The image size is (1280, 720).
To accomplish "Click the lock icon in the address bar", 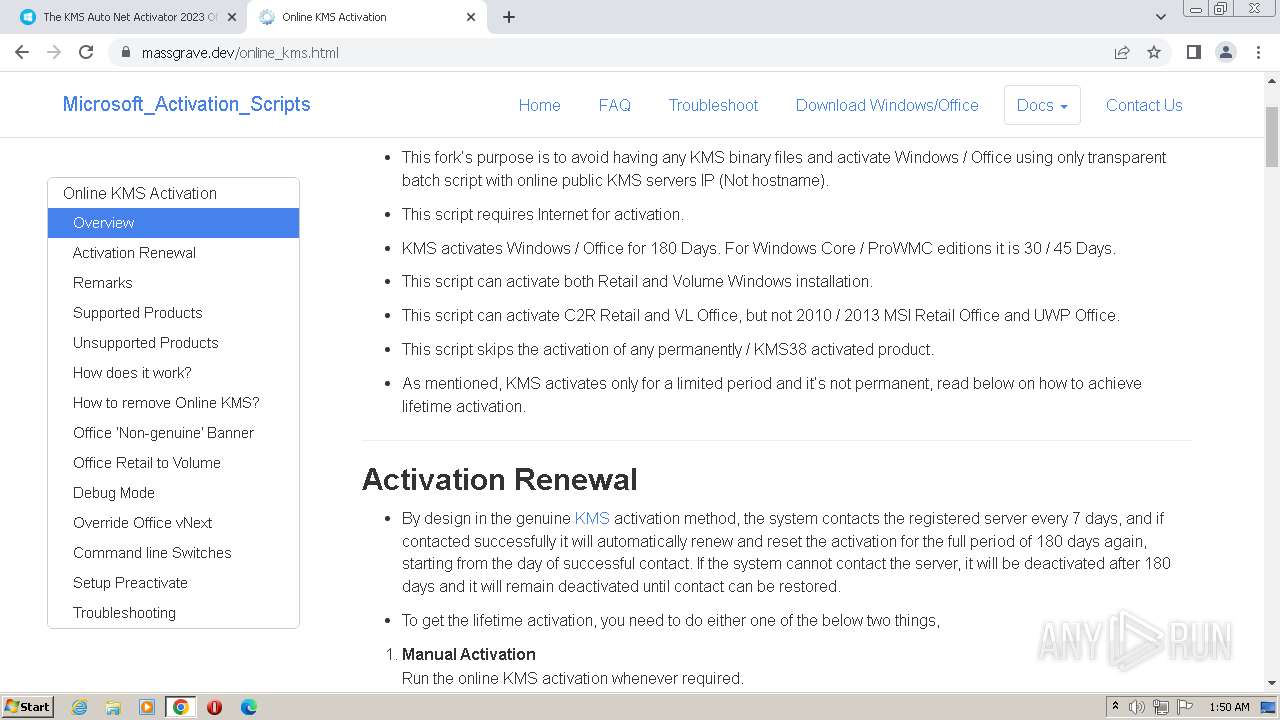I will [125, 53].
